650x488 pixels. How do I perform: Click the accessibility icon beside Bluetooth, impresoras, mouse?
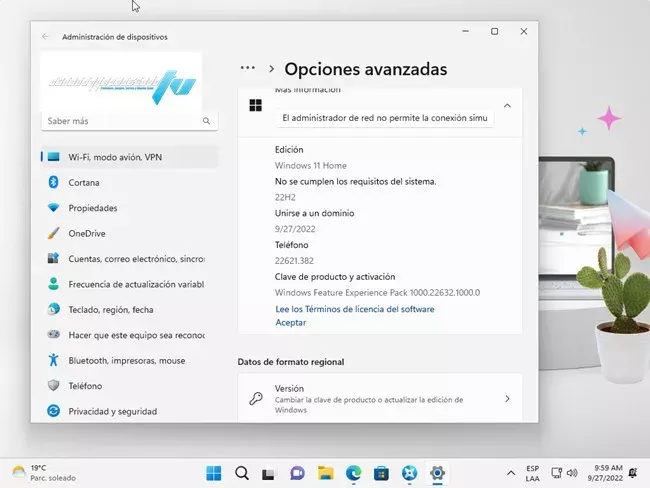(53, 359)
